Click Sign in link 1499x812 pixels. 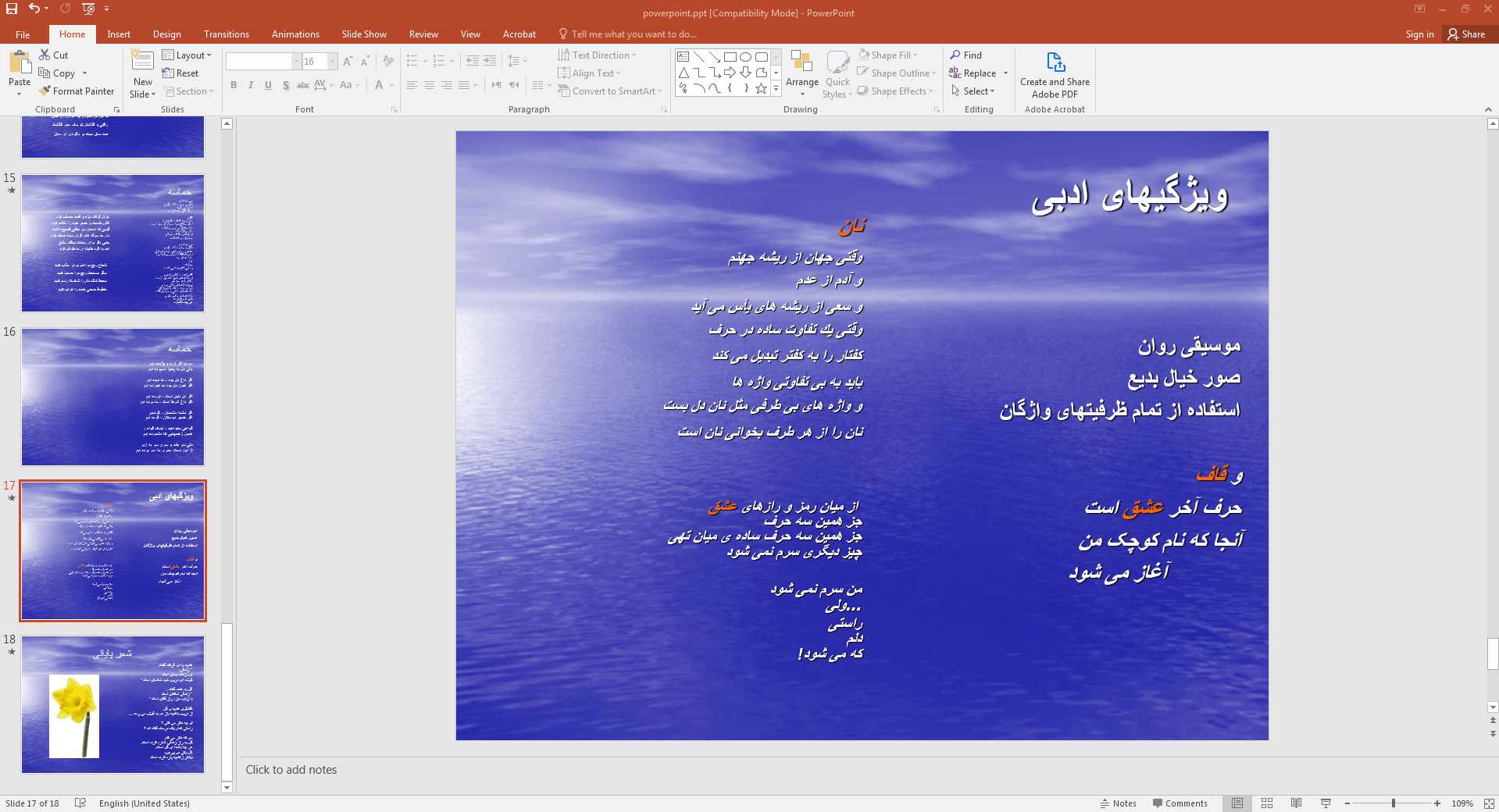coord(1419,34)
